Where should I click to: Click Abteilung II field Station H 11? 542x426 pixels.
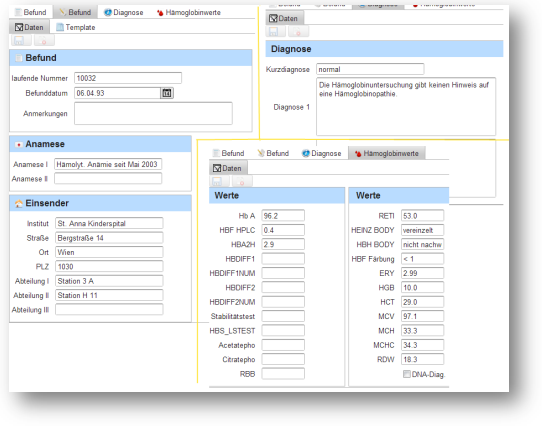pyautogui.click(x=109, y=295)
